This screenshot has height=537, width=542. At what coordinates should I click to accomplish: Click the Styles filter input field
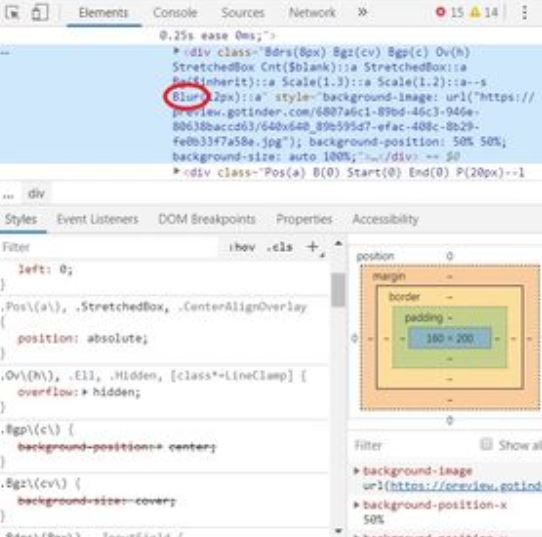109,247
